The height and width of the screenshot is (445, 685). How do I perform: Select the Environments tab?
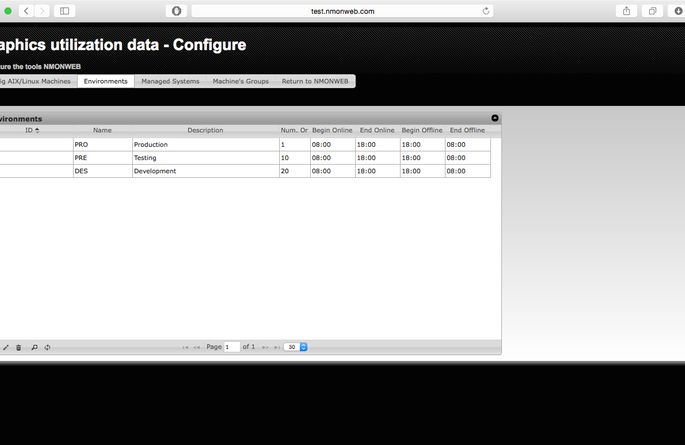(105, 81)
